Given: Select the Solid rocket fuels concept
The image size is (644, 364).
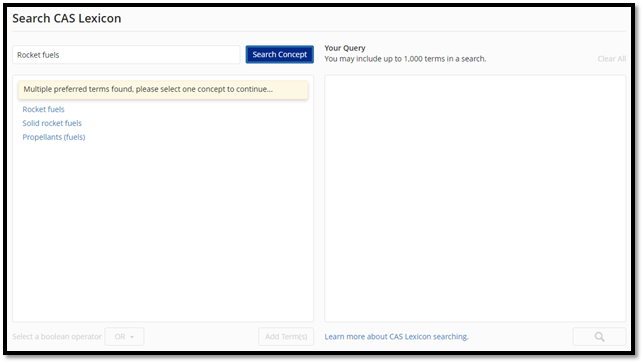Looking at the screenshot, I should tap(52, 123).
